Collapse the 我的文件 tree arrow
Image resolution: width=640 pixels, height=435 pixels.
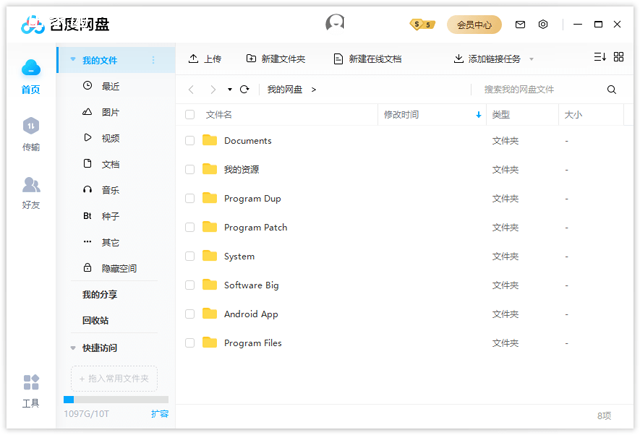73,60
